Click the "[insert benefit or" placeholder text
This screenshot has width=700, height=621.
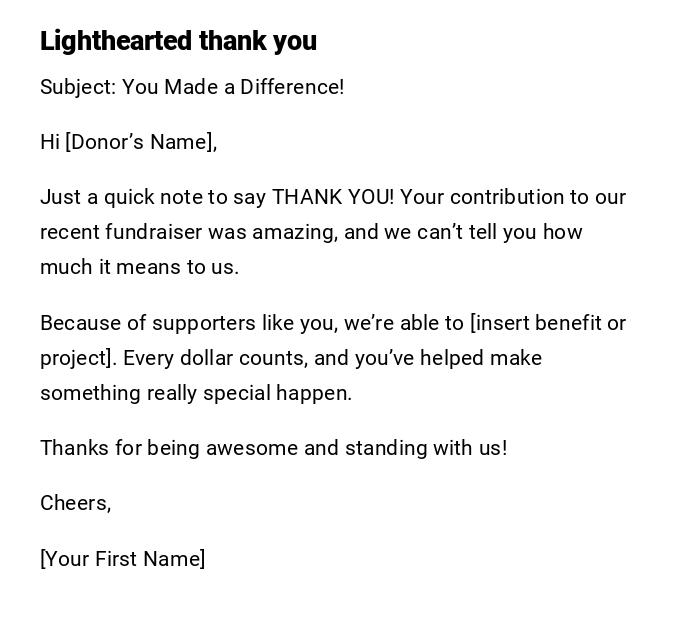click(x=548, y=323)
